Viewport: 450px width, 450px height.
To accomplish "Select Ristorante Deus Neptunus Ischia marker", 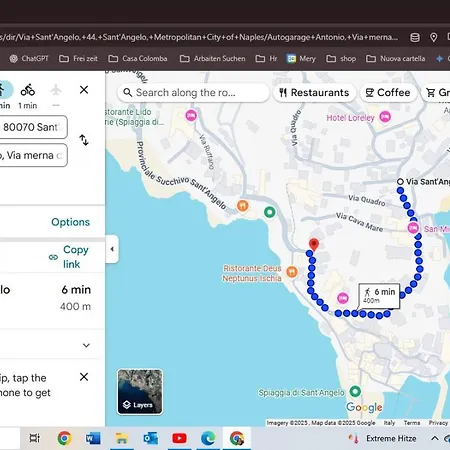I will point(292,272).
